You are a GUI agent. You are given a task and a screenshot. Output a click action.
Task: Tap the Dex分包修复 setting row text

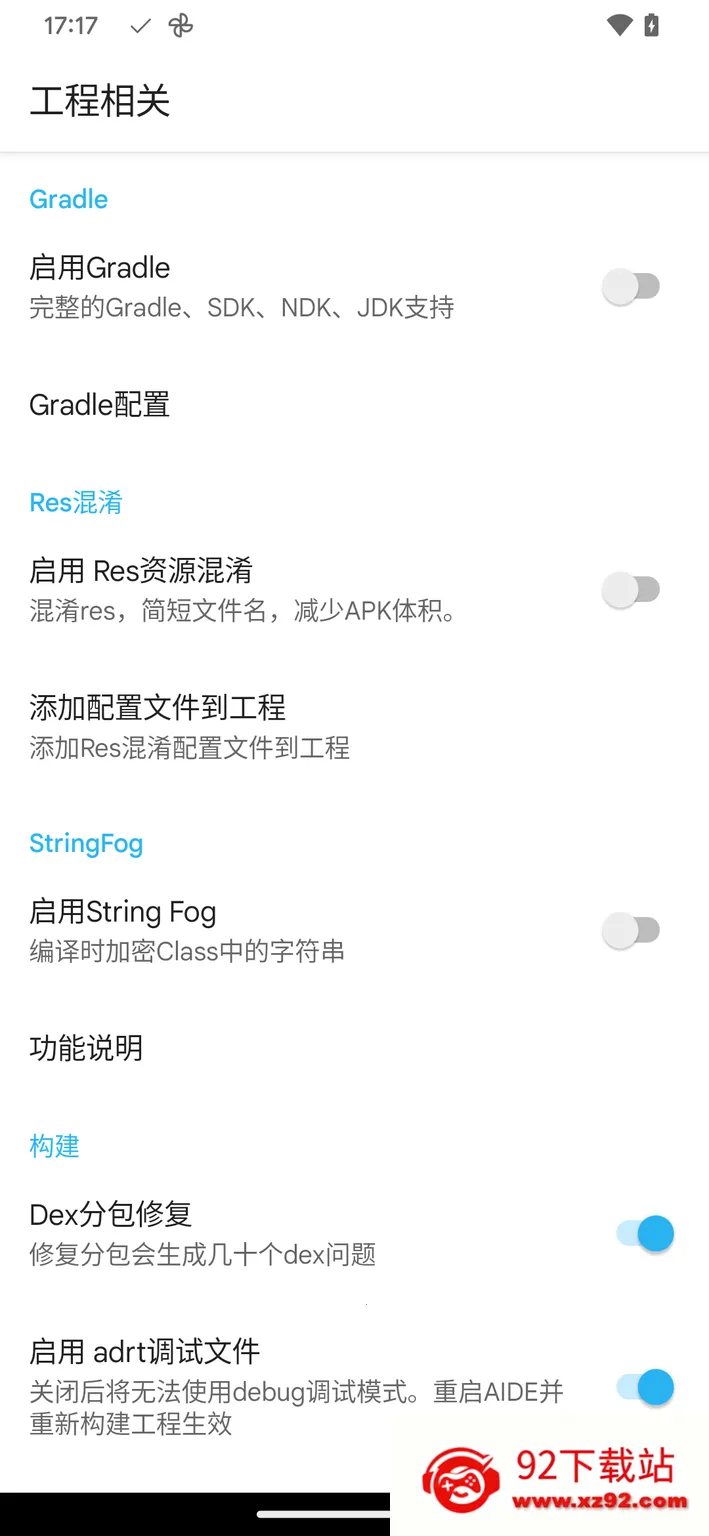(111, 1215)
